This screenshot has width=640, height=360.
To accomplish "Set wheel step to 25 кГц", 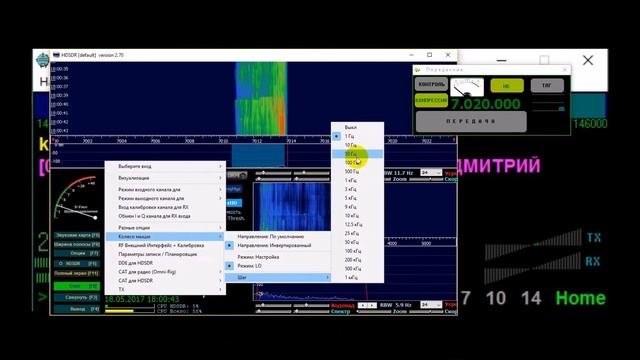I will point(357,233).
